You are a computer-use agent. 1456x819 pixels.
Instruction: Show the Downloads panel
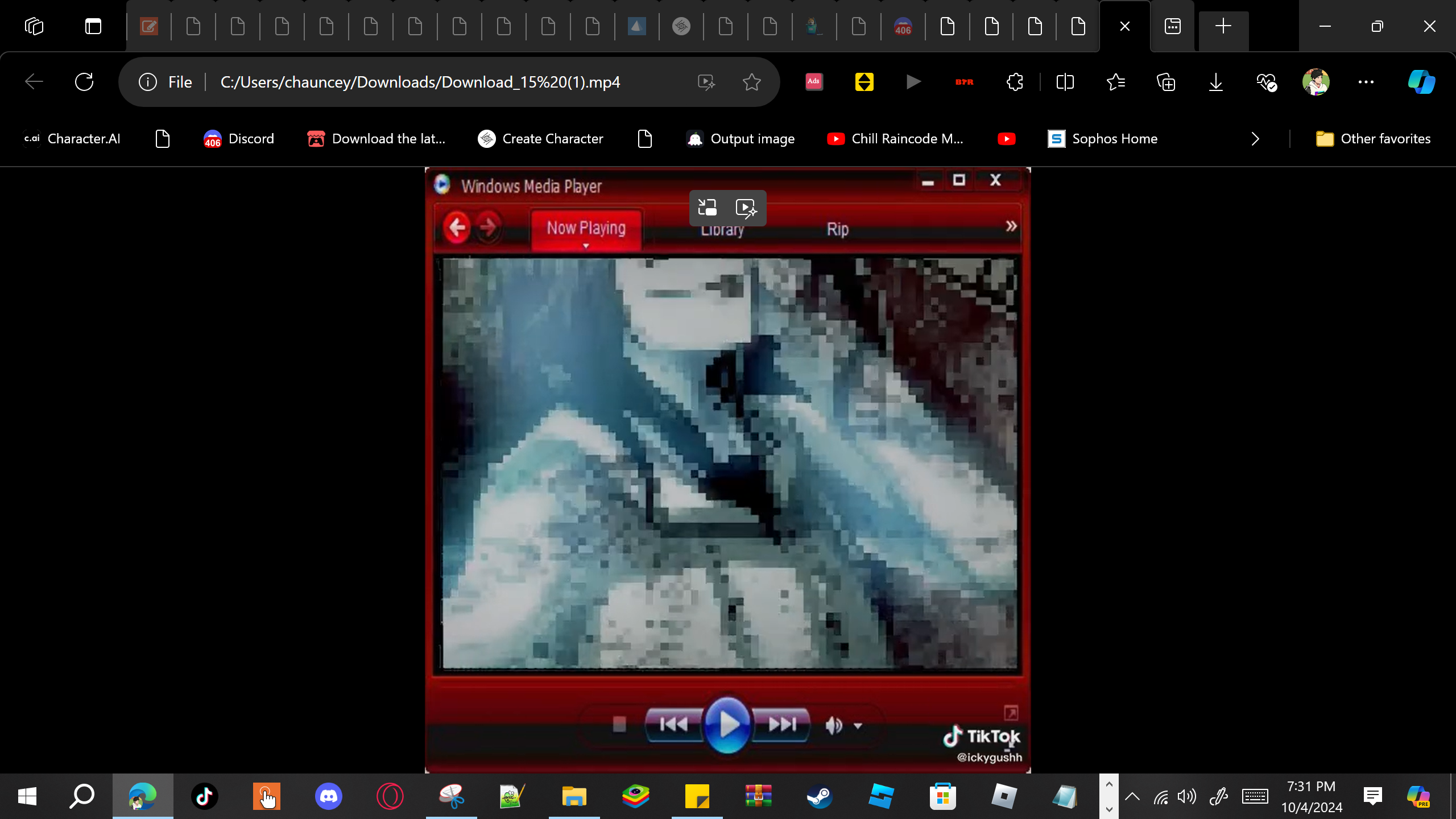(1216, 82)
